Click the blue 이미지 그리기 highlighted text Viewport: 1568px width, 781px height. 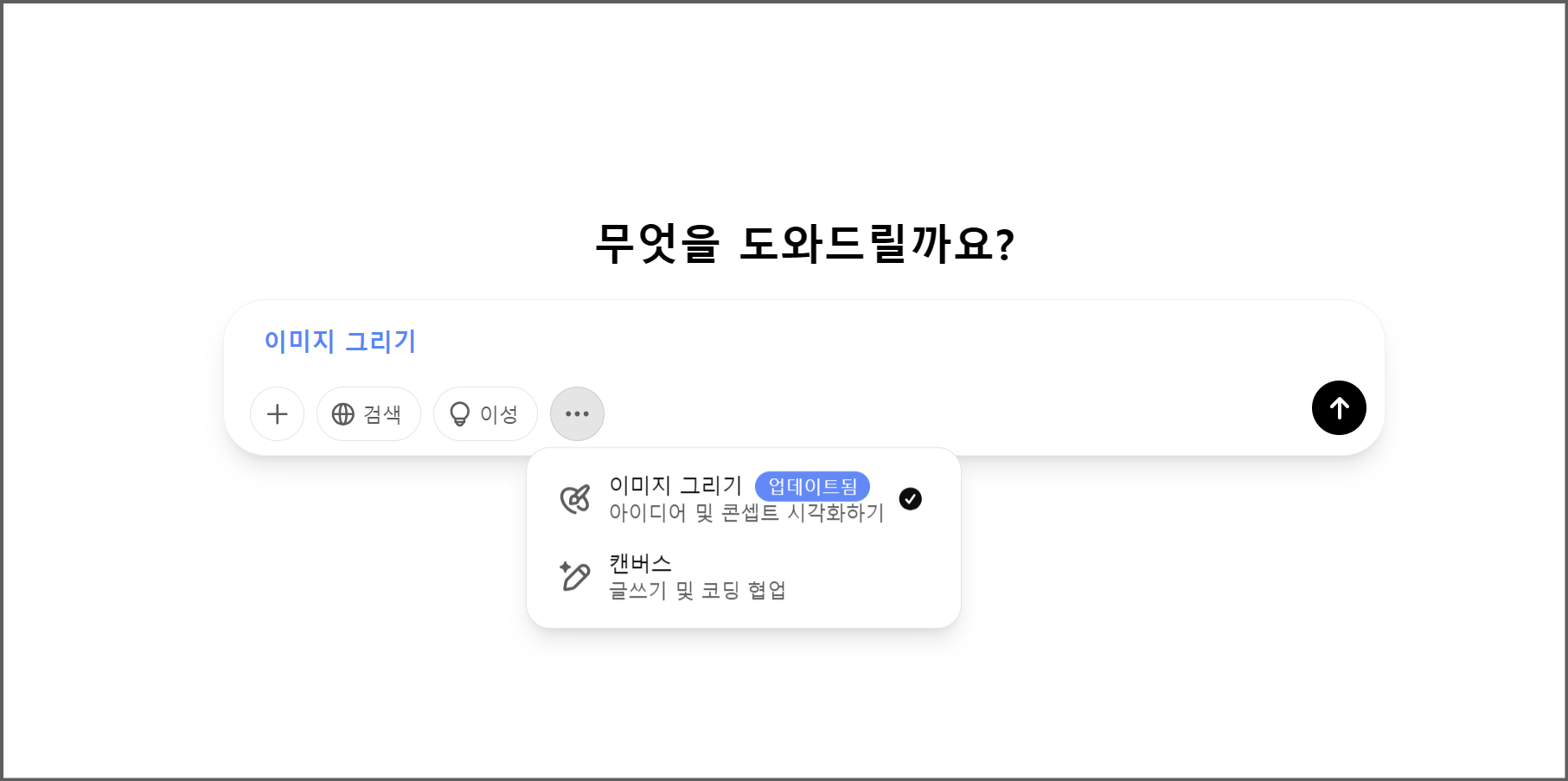339,342
